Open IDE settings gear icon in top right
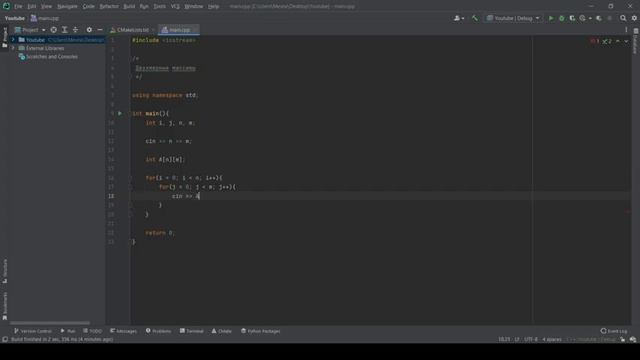The image size is (640, 360). [634, 18]
